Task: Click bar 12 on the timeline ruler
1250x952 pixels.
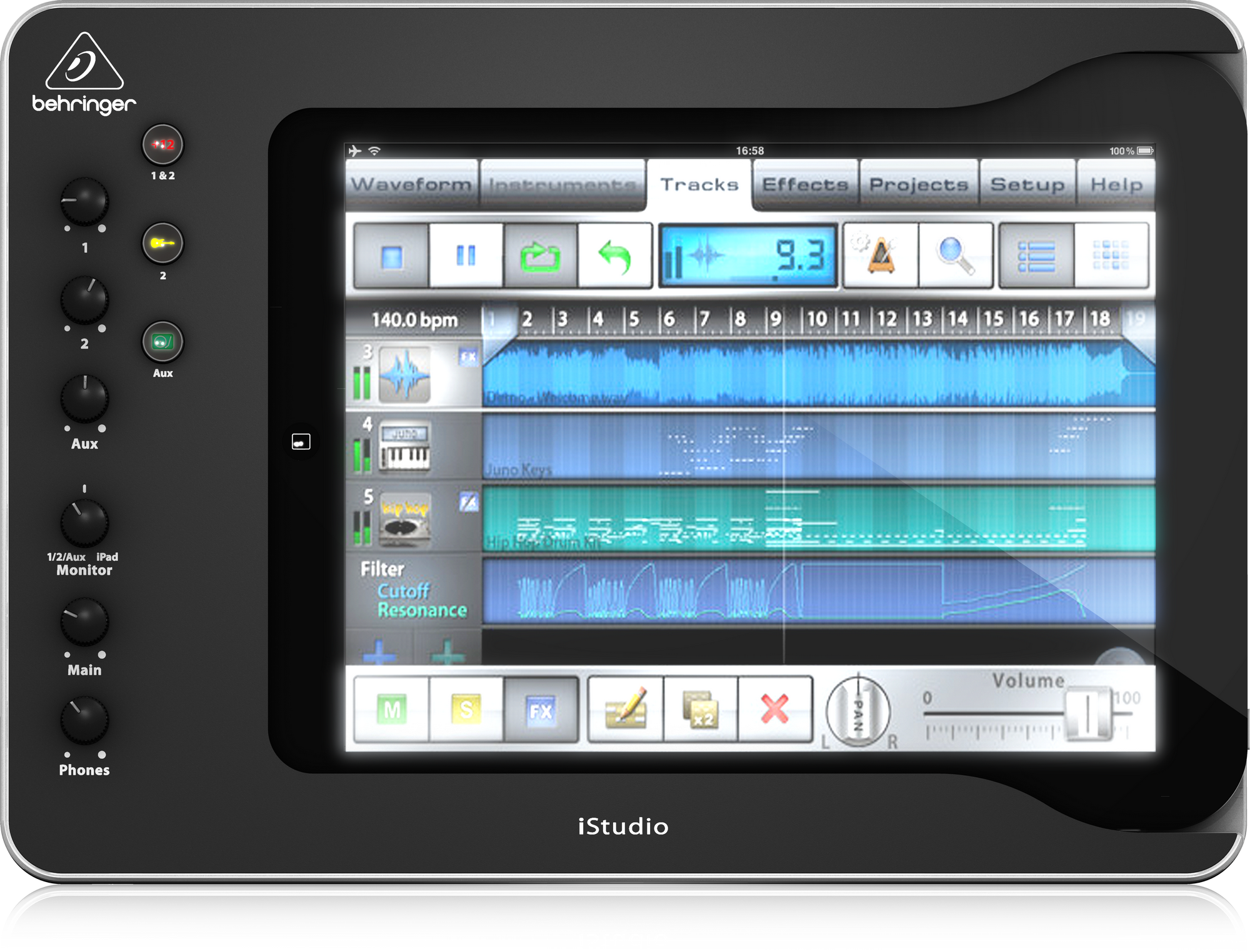Action: click(x=886, y=319)
